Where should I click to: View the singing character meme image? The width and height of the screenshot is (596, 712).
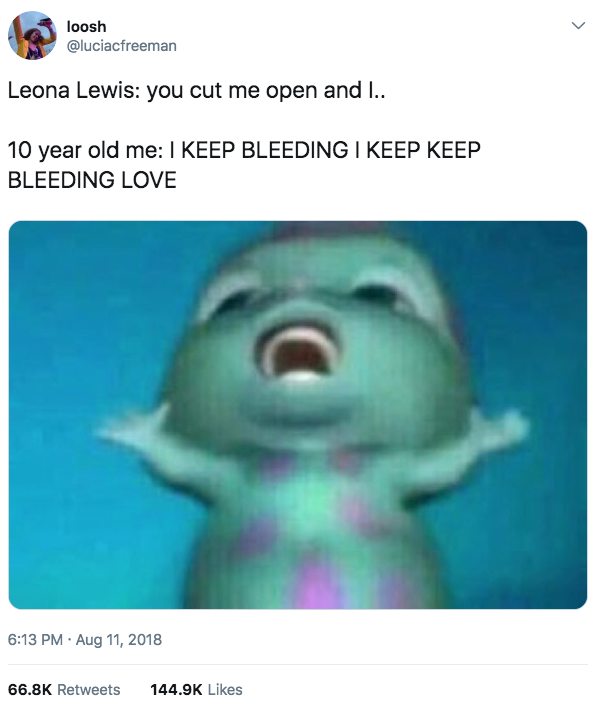point(298,415)
